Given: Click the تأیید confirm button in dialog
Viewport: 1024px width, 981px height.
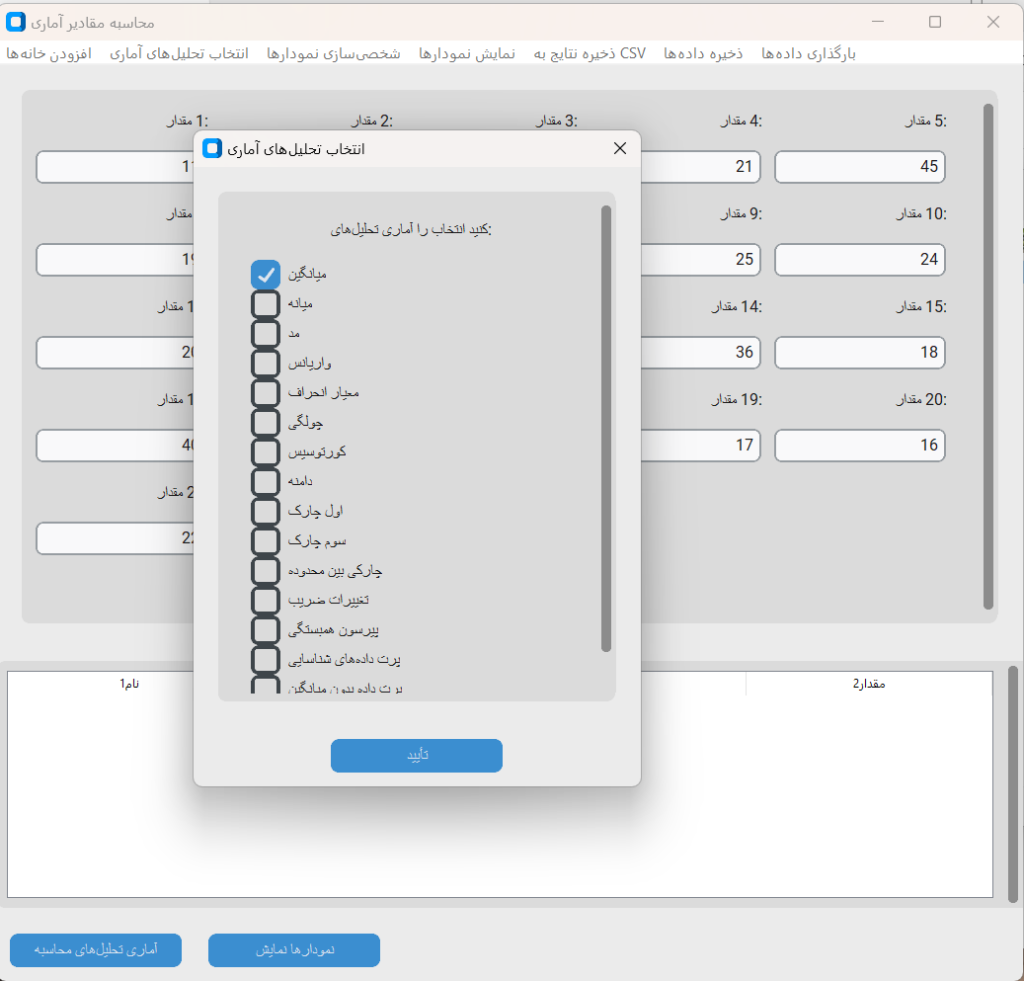Looking at the screenshot, I should [416, 756].
